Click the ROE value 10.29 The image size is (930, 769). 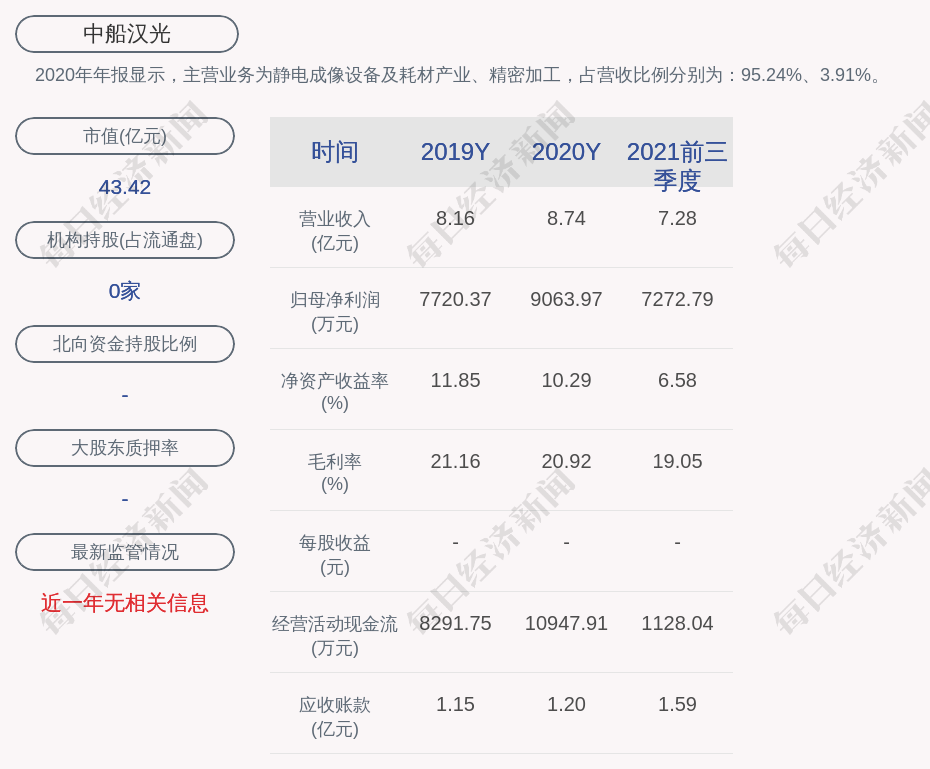566,380
